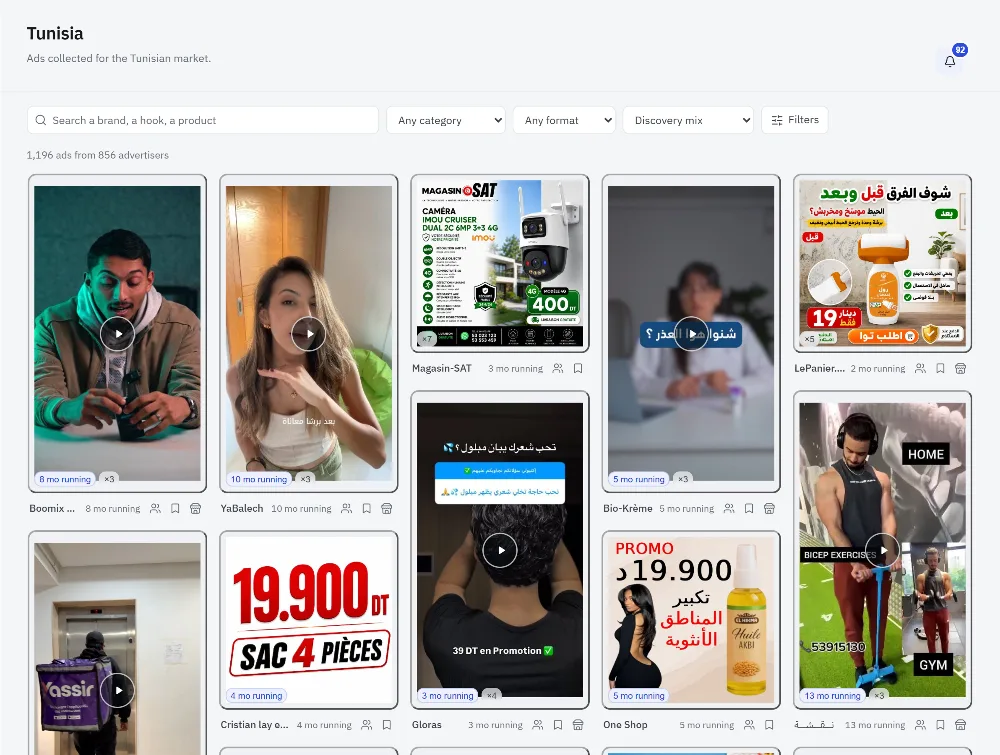Click the audience icon on Gloras row
Image resolution: width=1000 pixels, height=755 pixels.
(538, 724)
